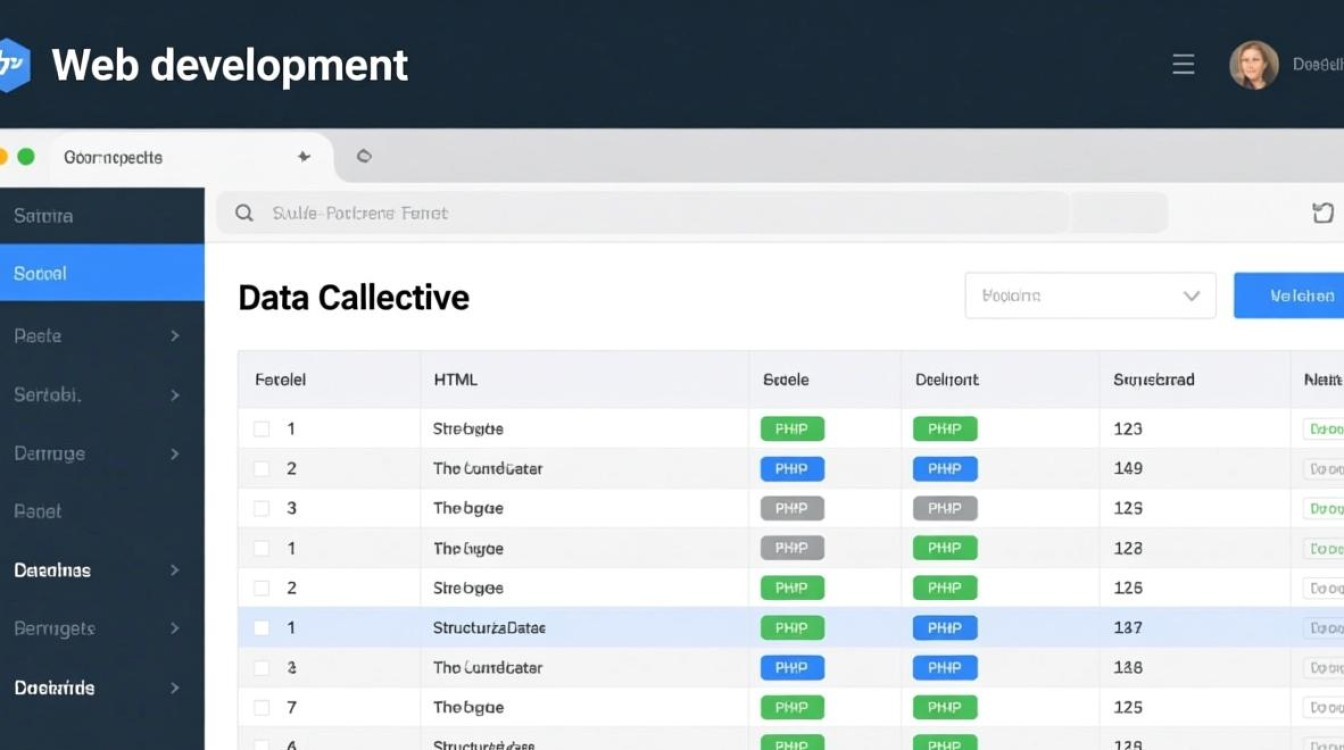This screenshot has width=1344, height=750.
Task: Open the hamburger menu in header
Action: click(1183, 65)
